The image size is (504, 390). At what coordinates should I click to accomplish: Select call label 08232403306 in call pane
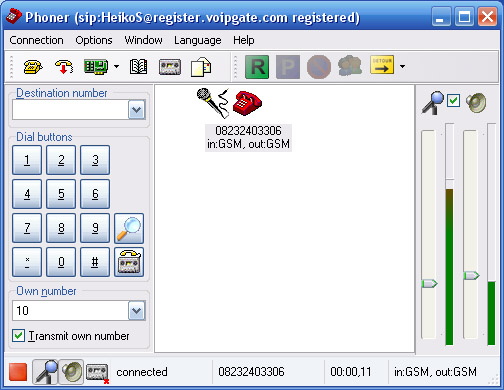coord(248,131)
